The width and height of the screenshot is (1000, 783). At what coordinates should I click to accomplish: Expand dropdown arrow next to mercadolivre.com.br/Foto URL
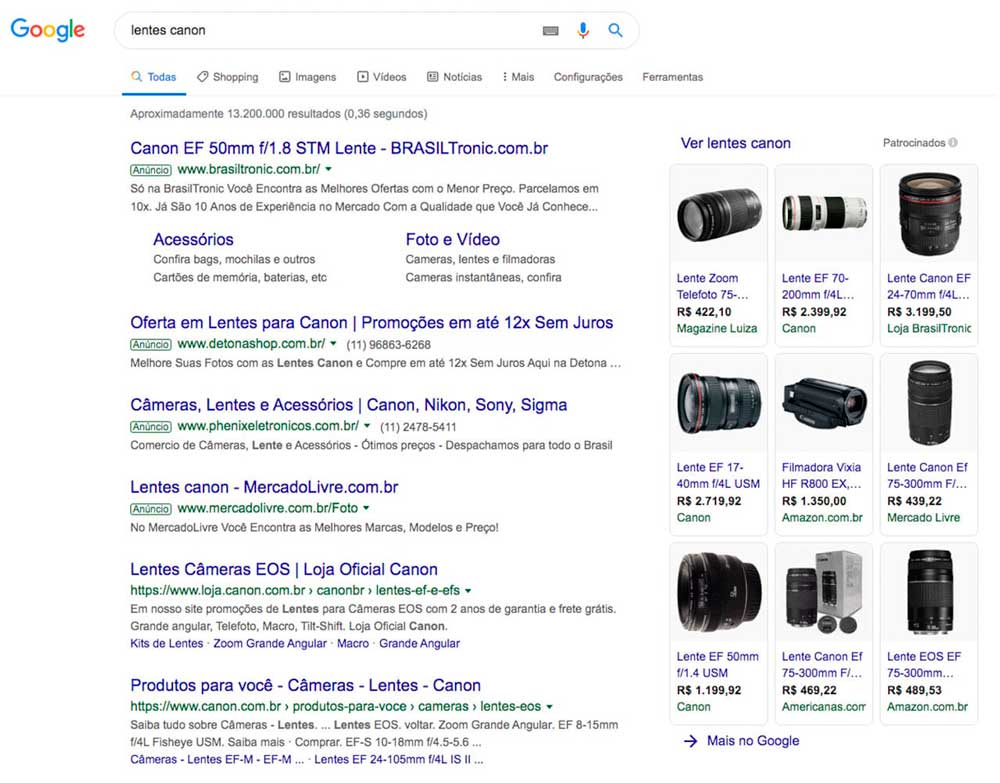[366, 508]
